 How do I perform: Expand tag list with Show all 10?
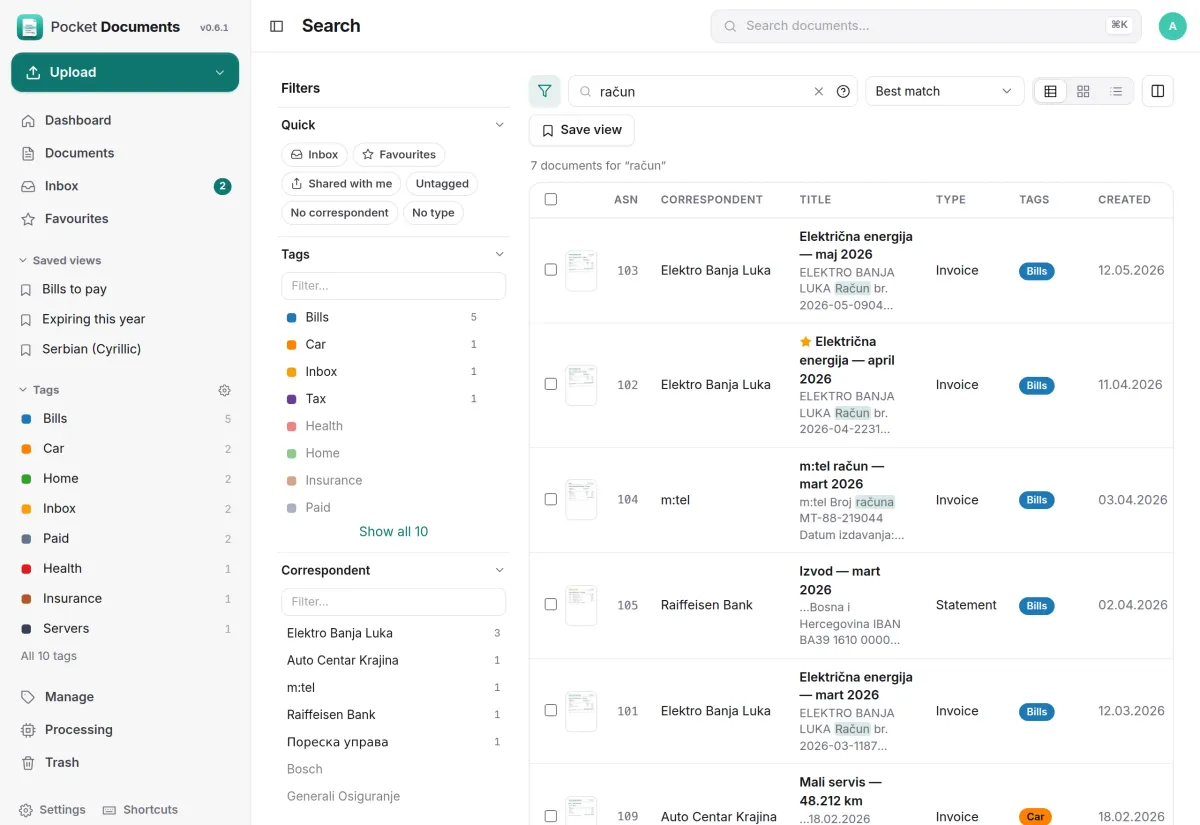pos(393,532)
